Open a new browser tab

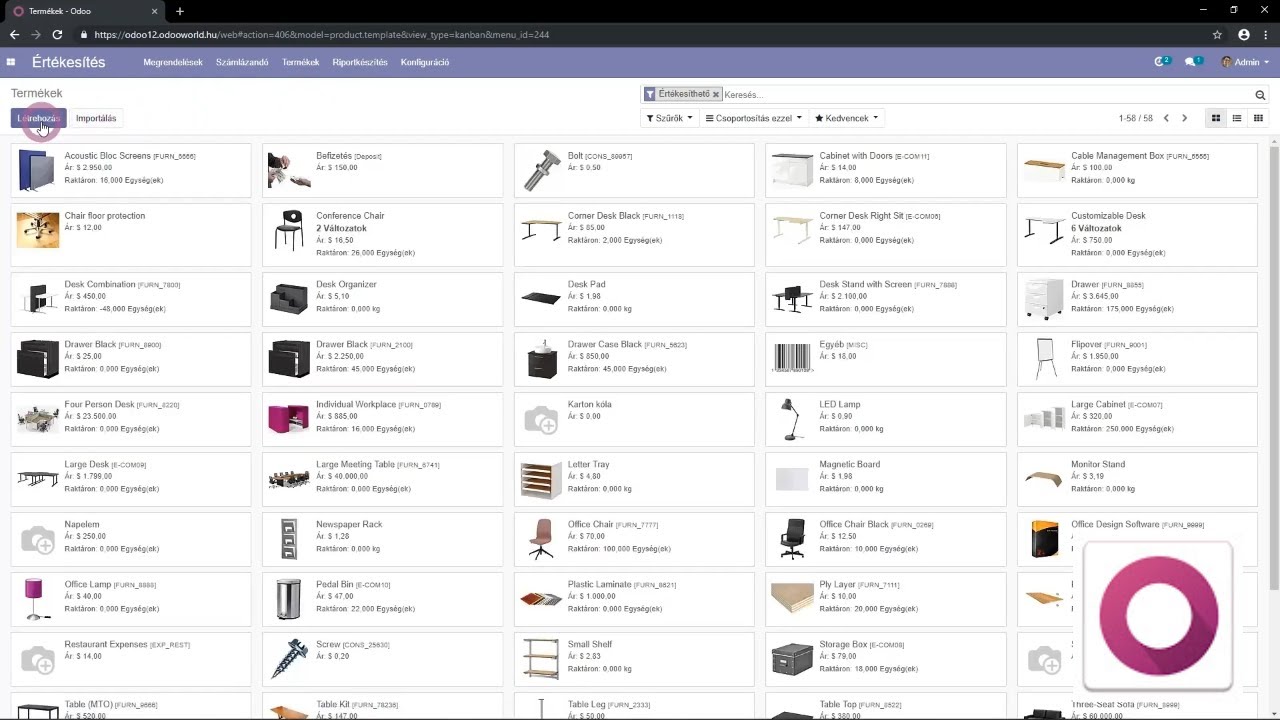[x=180, y=11]
